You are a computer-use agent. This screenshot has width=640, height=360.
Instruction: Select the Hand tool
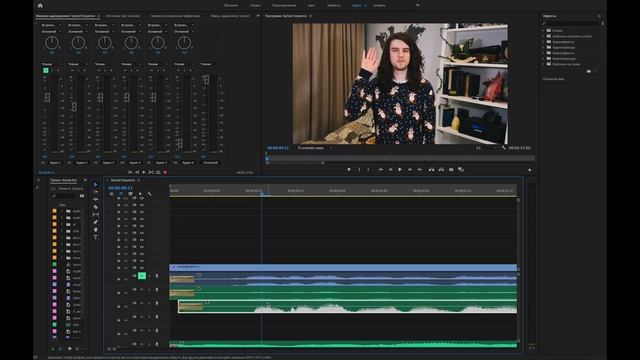click(x=96, y=229)
